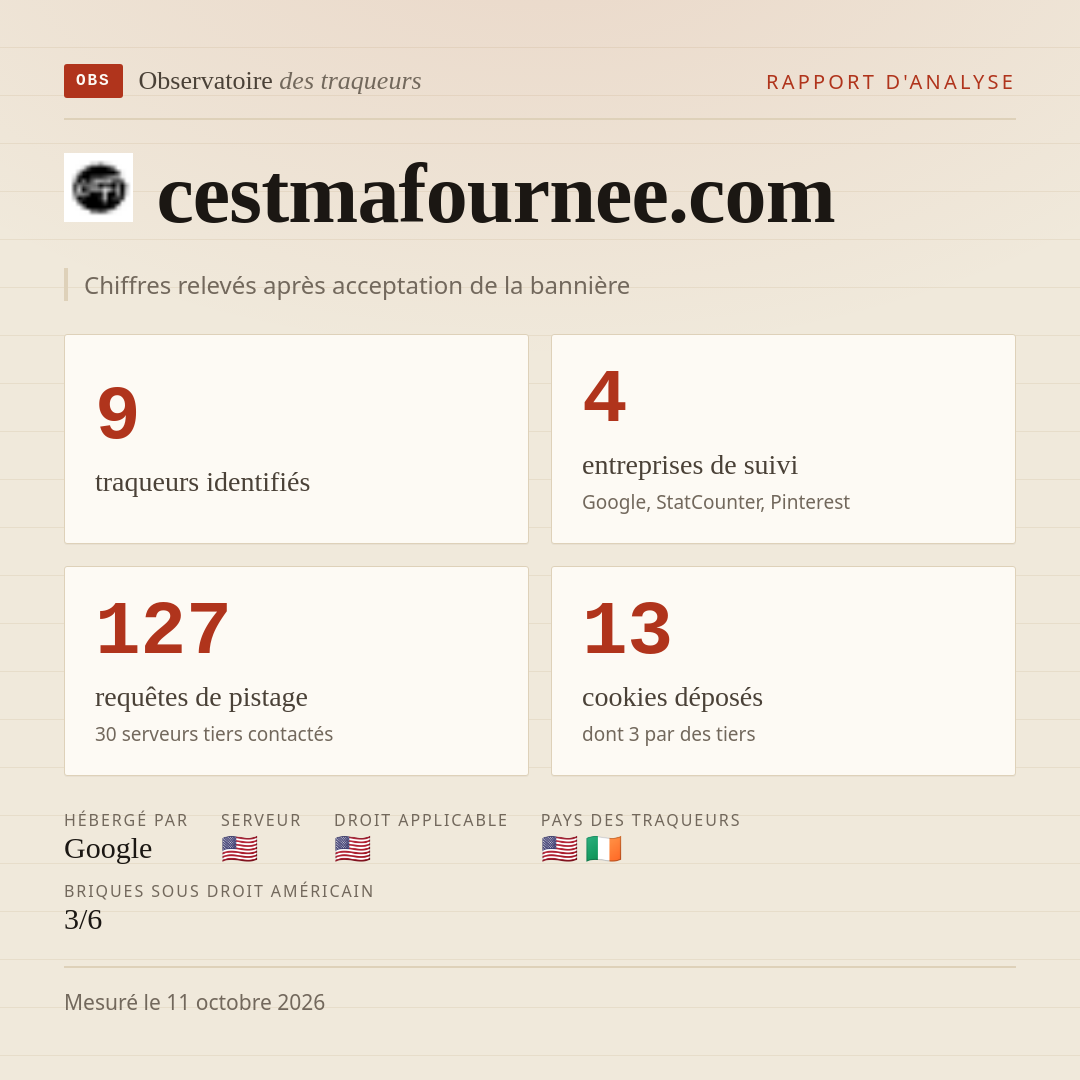Click the US flag under Pays des traqueurs

click(x=559, y=849)
